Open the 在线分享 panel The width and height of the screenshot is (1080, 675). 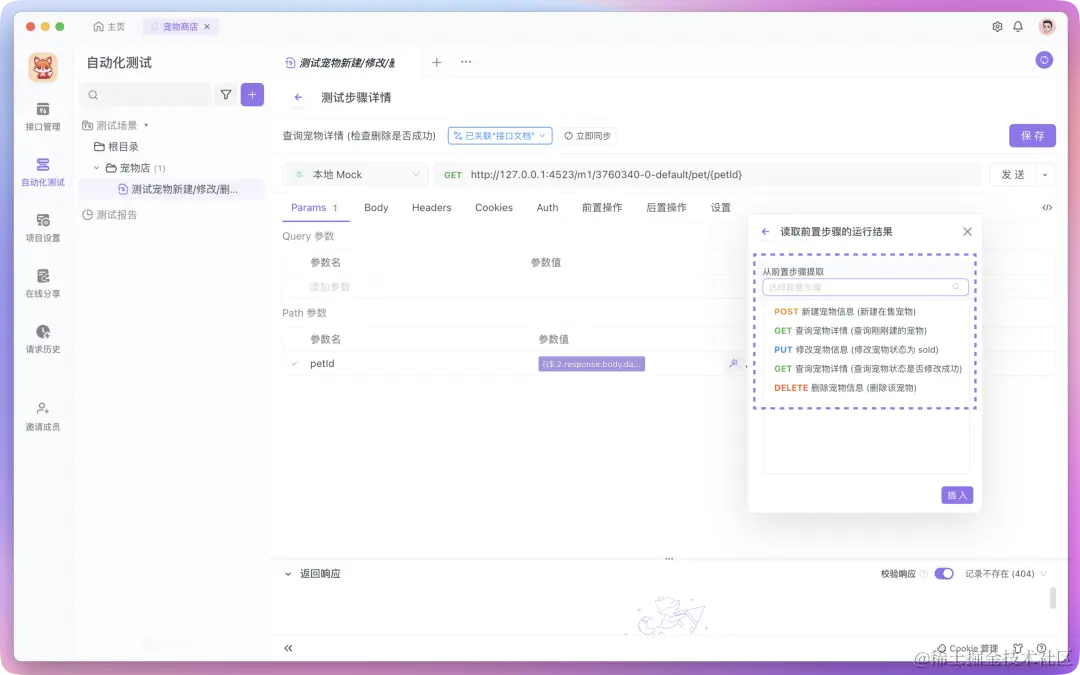(40, 282)
